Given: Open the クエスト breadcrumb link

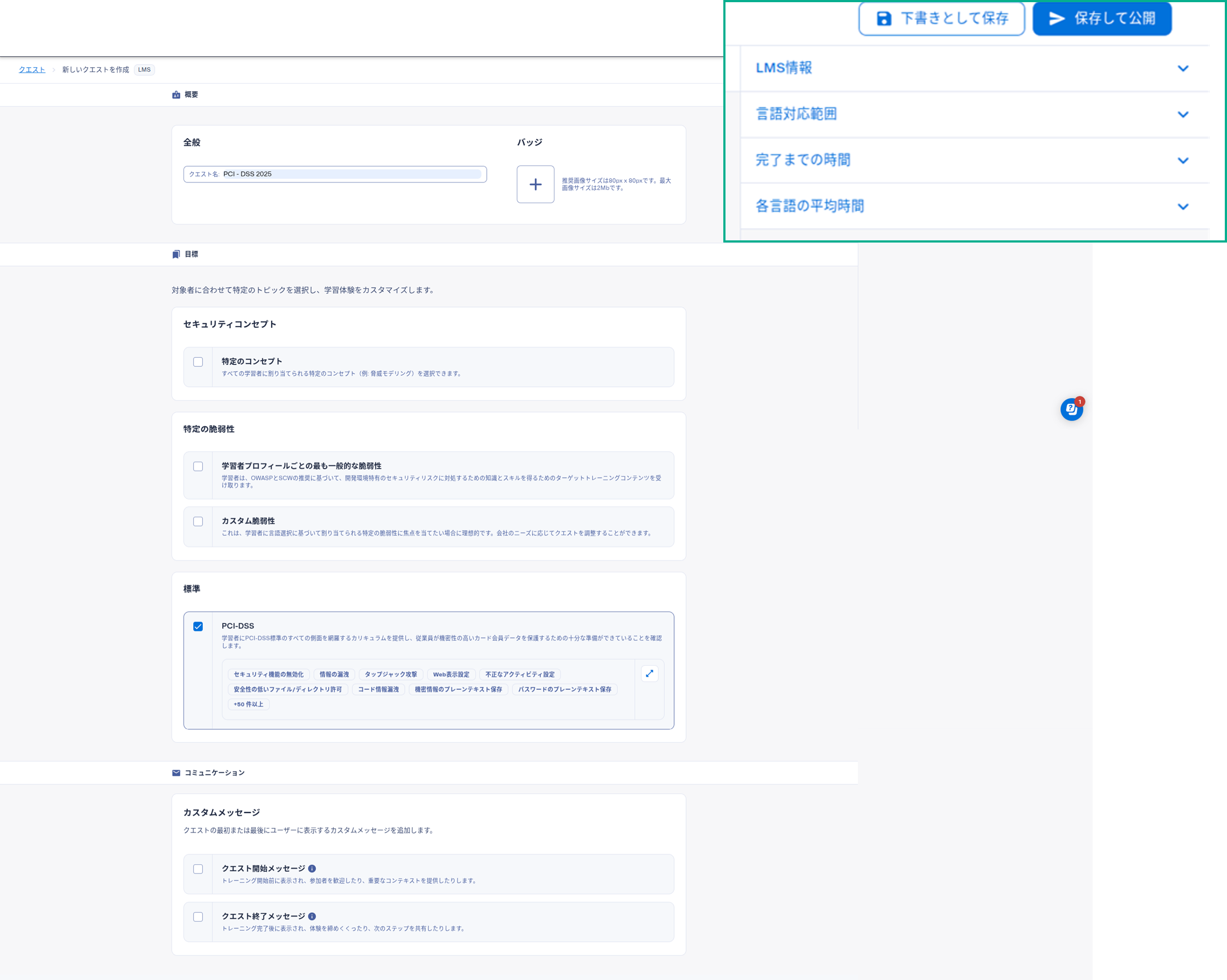Looking at the screenshot, I should [32, 69].
